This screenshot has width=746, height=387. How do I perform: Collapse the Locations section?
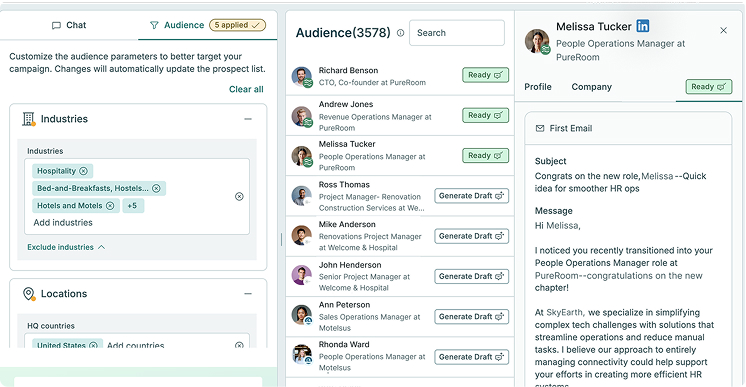(x=248, y=294)
